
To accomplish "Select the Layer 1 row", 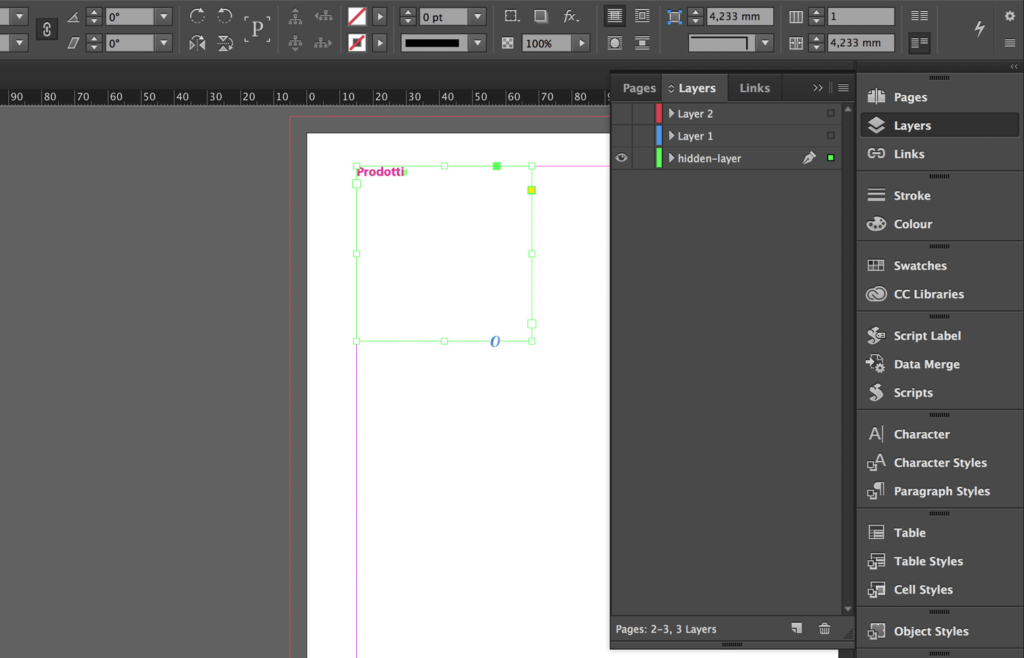I will pos(726,135).
